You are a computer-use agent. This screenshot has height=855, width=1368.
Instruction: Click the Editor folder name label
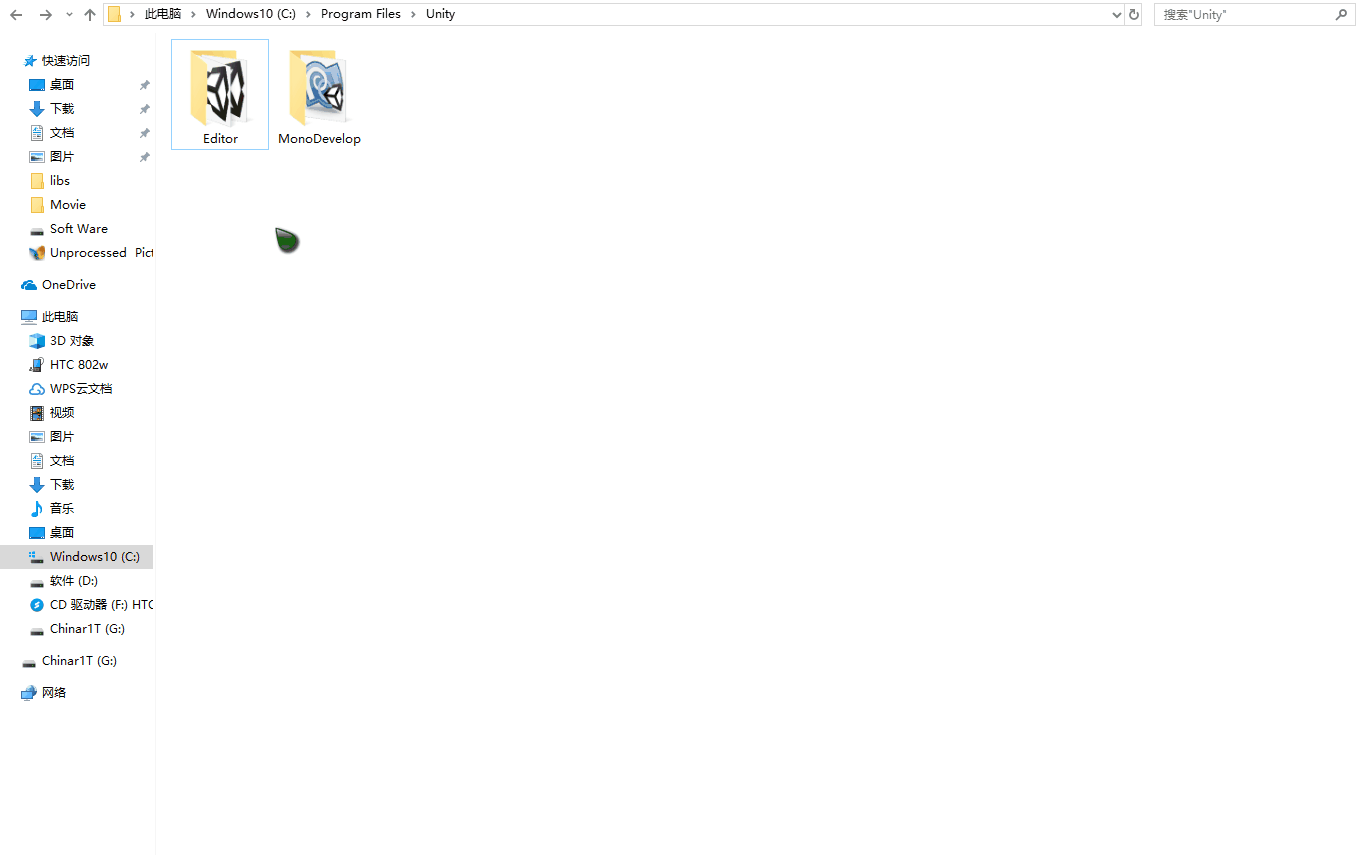[220, 139]
